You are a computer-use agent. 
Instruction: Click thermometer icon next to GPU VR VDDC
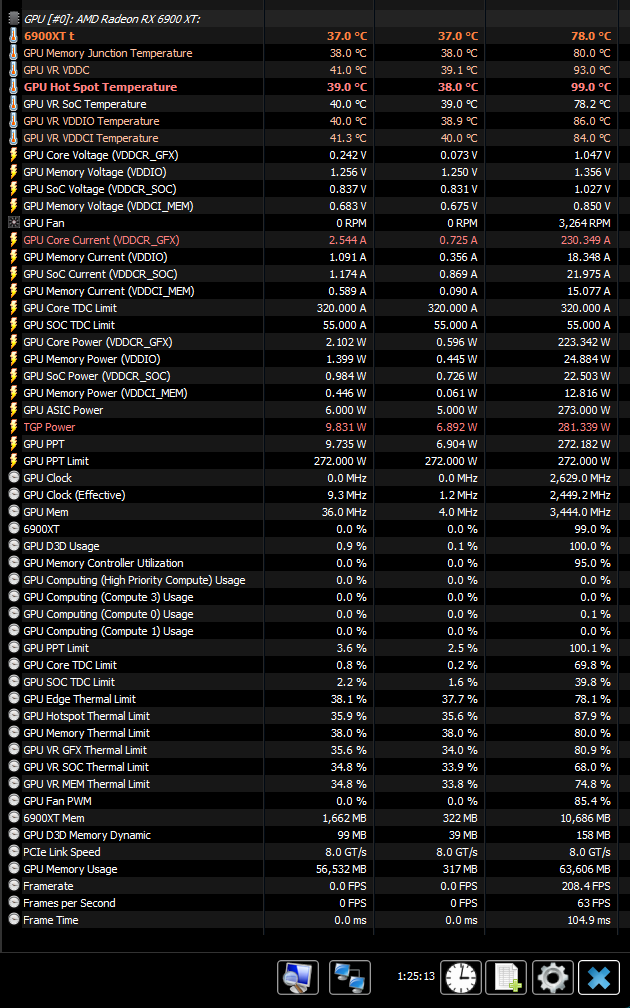pos(14,70)
